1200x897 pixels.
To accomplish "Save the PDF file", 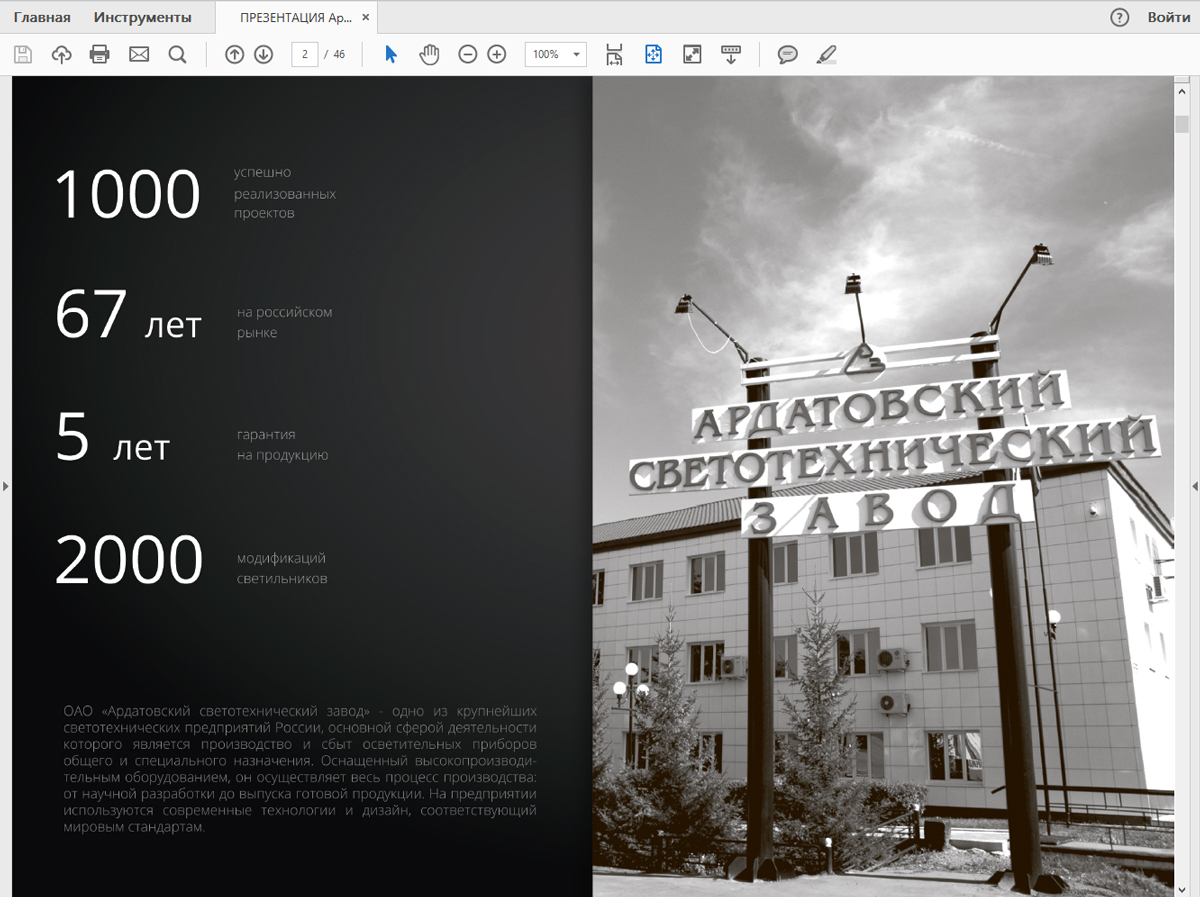I will pyautogui.click(x=23, y=54).
